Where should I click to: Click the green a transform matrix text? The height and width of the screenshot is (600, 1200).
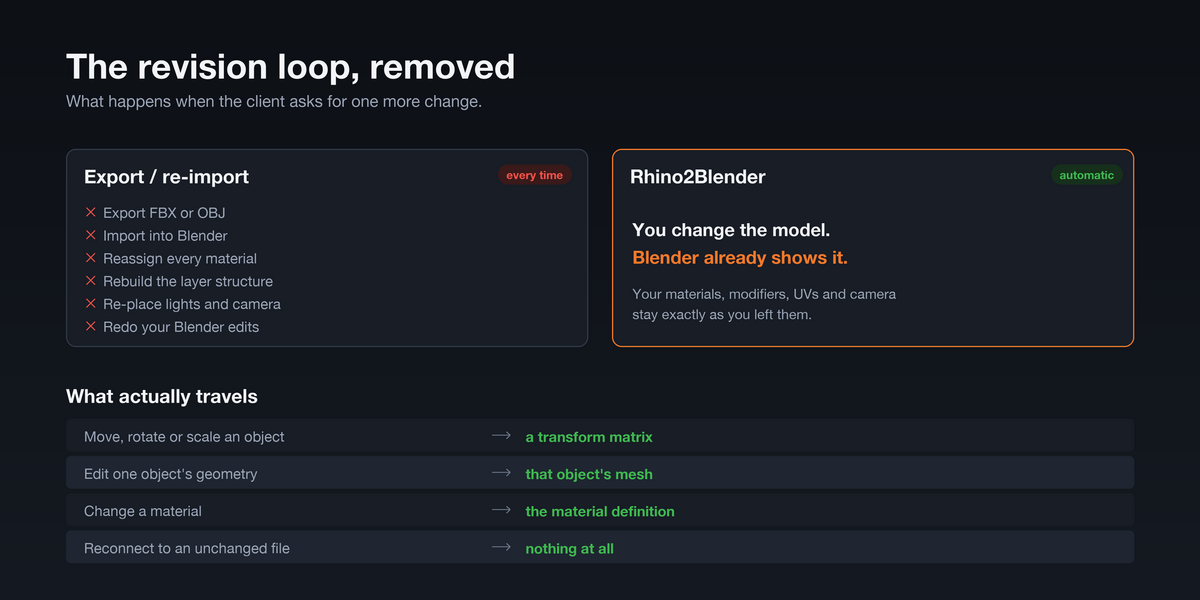pyautogui.click(x=589, y=437)
